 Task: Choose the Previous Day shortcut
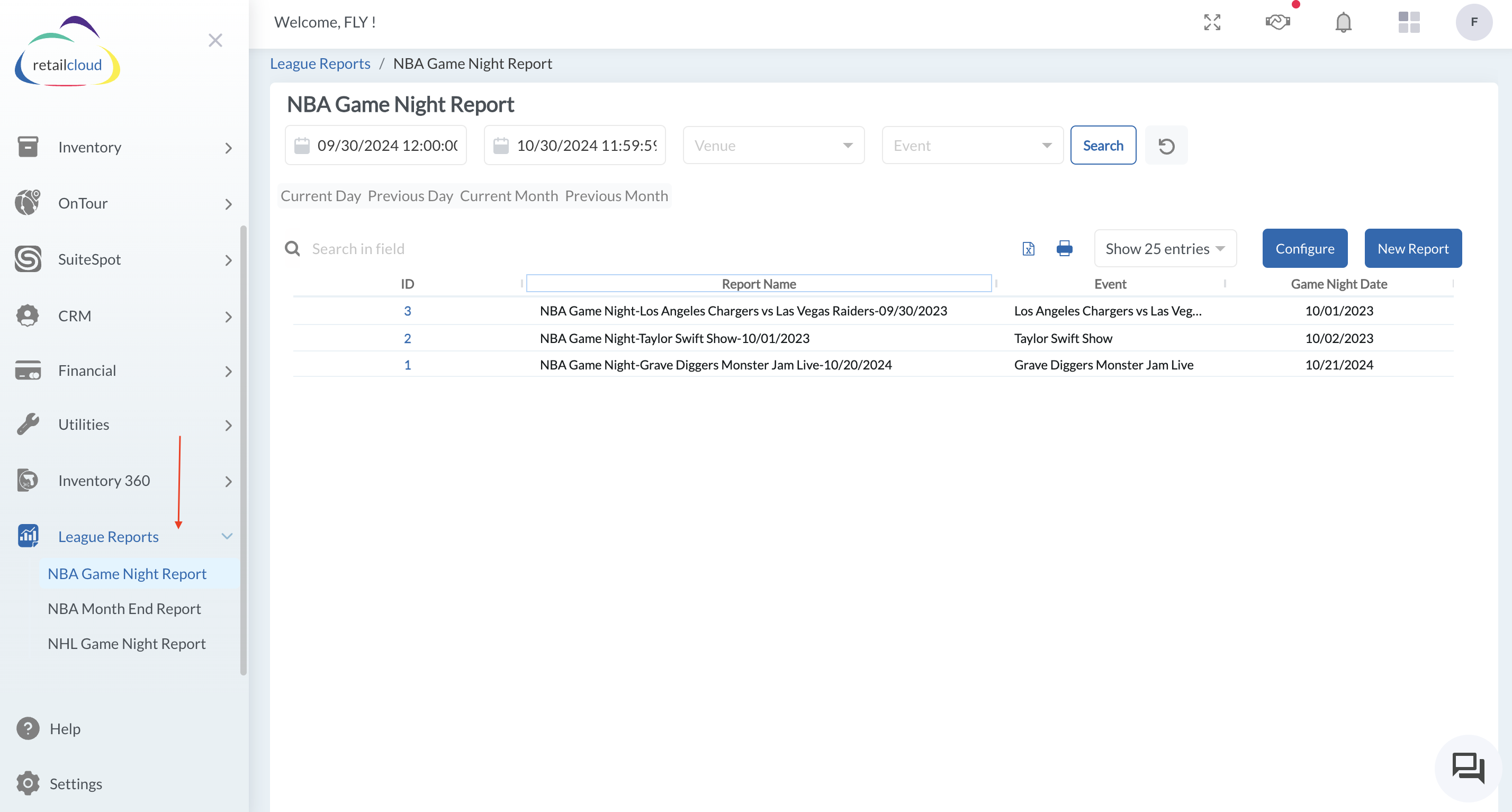click(410, 196)
